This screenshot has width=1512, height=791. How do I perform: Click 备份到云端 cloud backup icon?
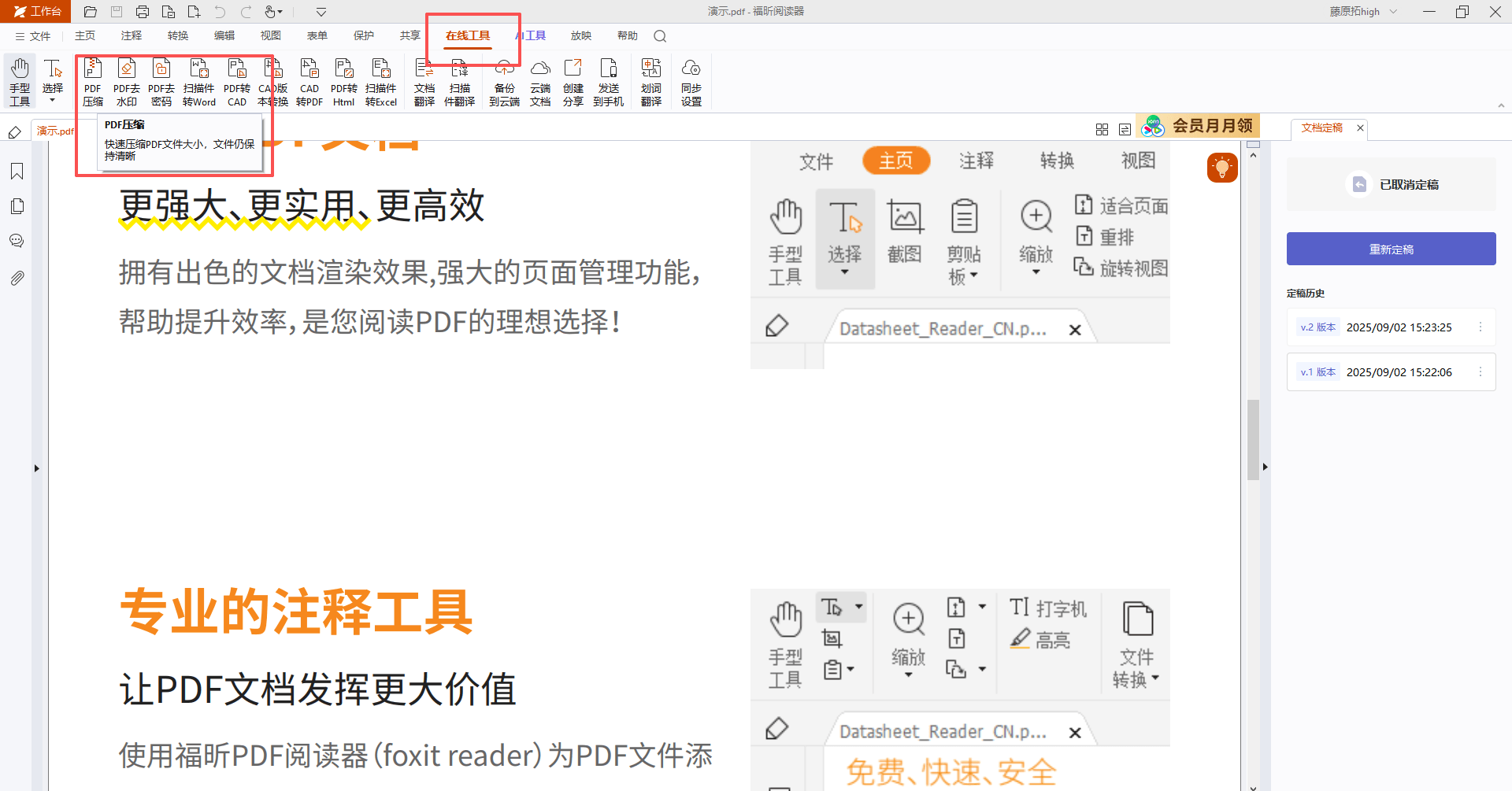(505, 82)
